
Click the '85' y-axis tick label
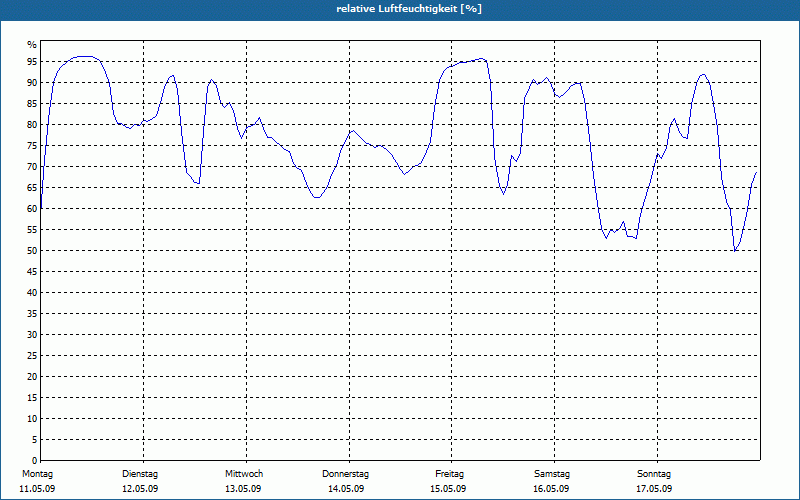[32, 104]
